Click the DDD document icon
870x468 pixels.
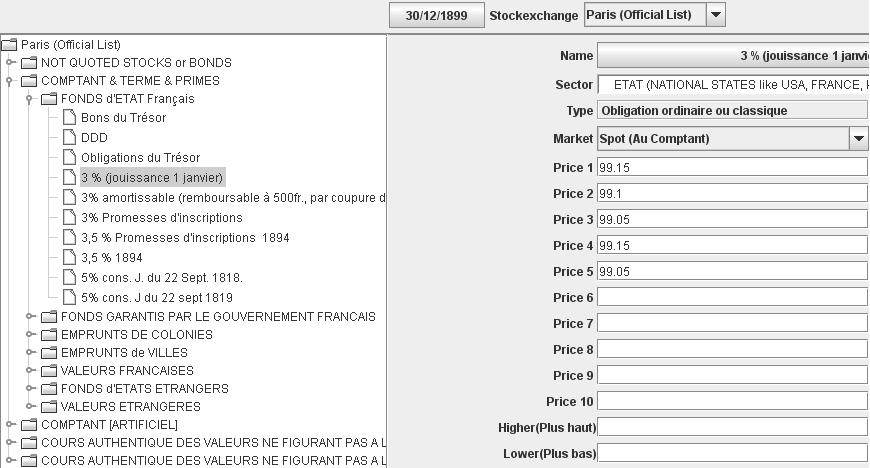point(69,138)
